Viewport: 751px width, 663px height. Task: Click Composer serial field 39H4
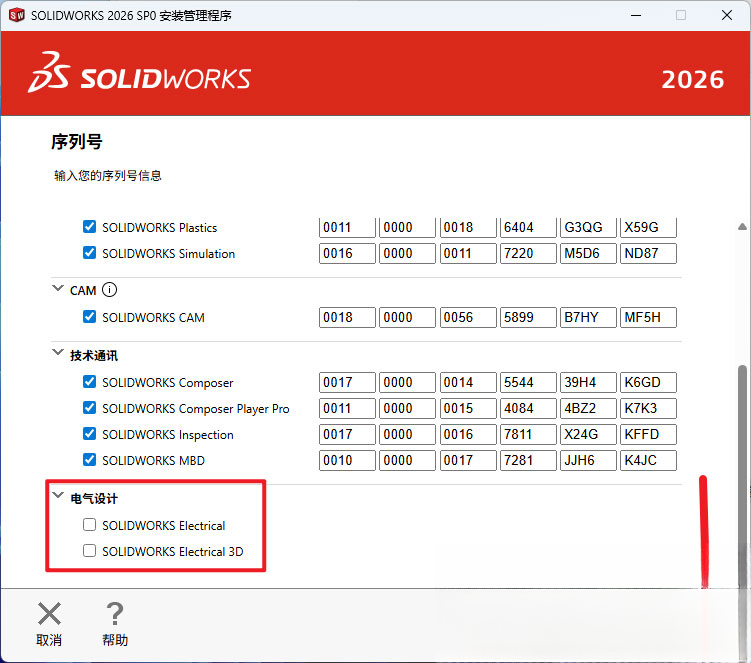tap(588, 382)
